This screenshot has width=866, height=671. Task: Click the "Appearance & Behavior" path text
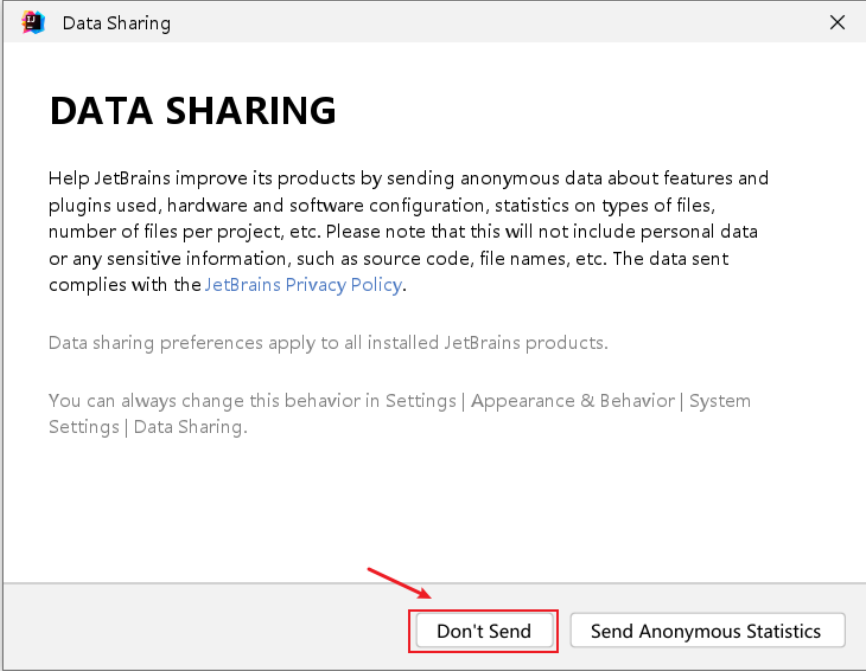tap(573, 400)
